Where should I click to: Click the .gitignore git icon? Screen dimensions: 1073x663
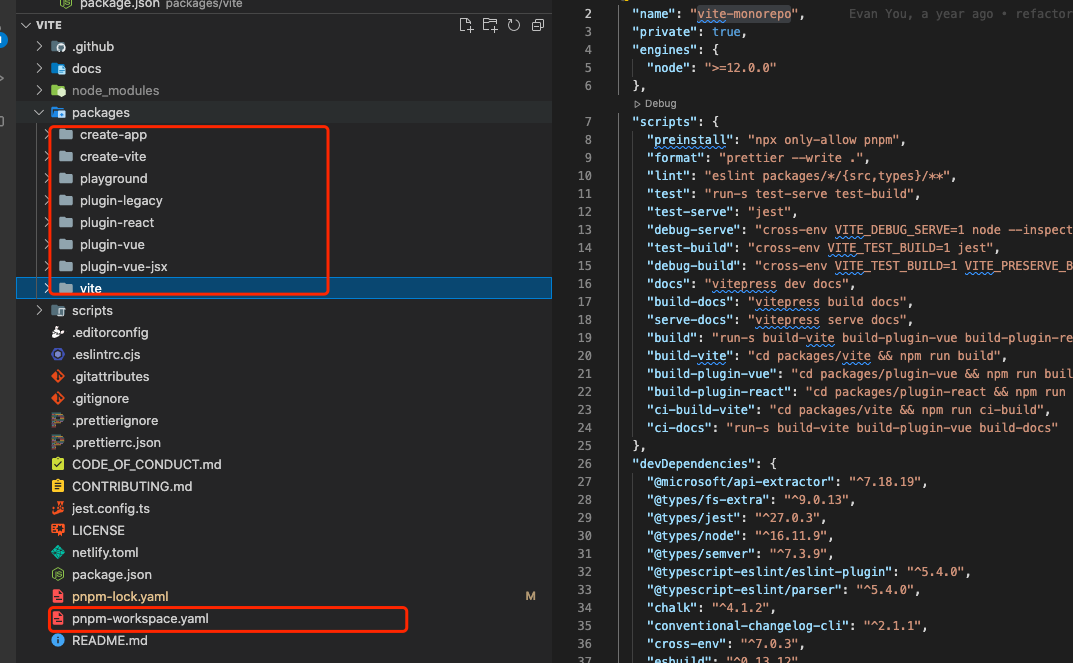(x=58, y=398)
